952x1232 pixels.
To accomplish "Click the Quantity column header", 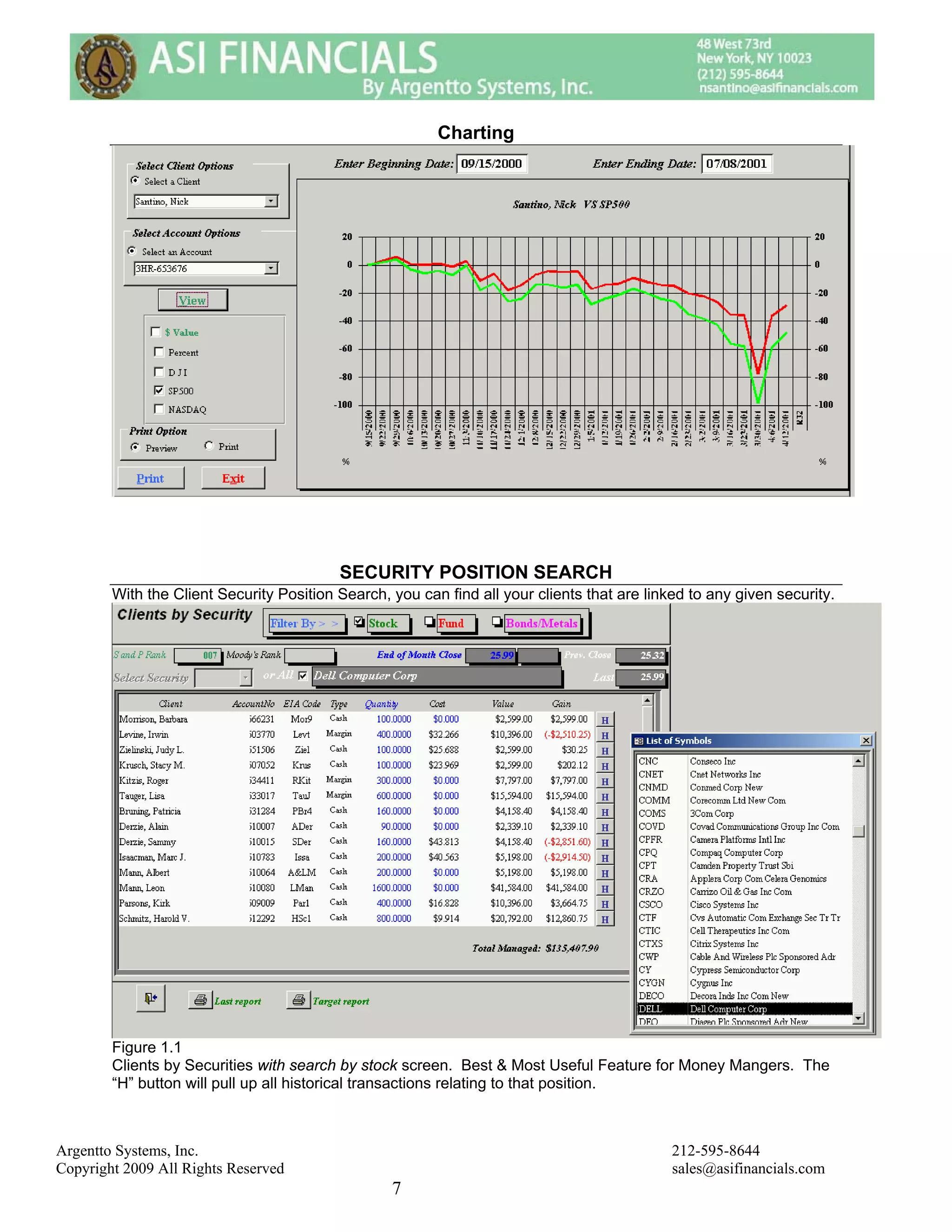I will coord(381,704).
